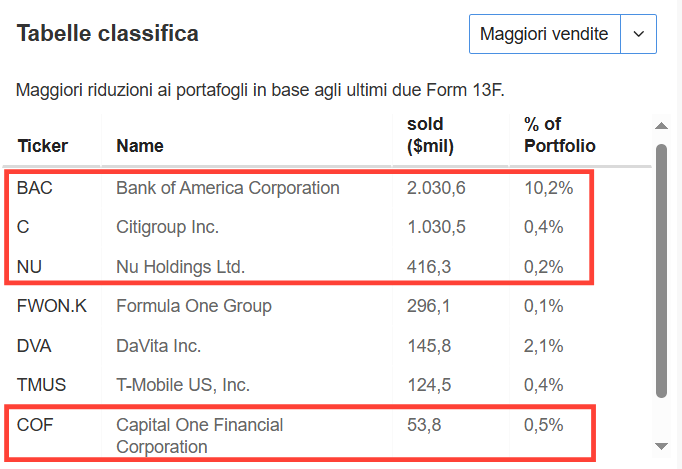Click the scrollbar up arrow
682x469 pixels.
click(x=661, y=126)
